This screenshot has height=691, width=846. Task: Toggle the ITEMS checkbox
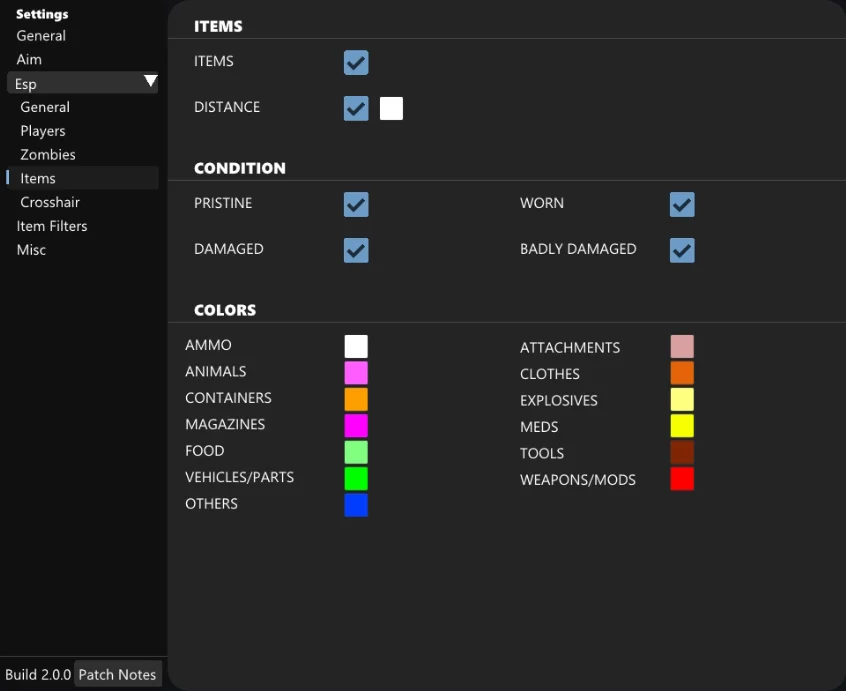[x=356, y=63]
